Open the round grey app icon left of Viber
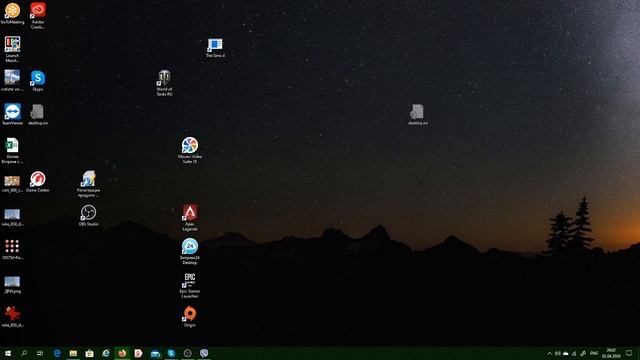The height and width of the screenshot is (360, 640). (188, 353)
